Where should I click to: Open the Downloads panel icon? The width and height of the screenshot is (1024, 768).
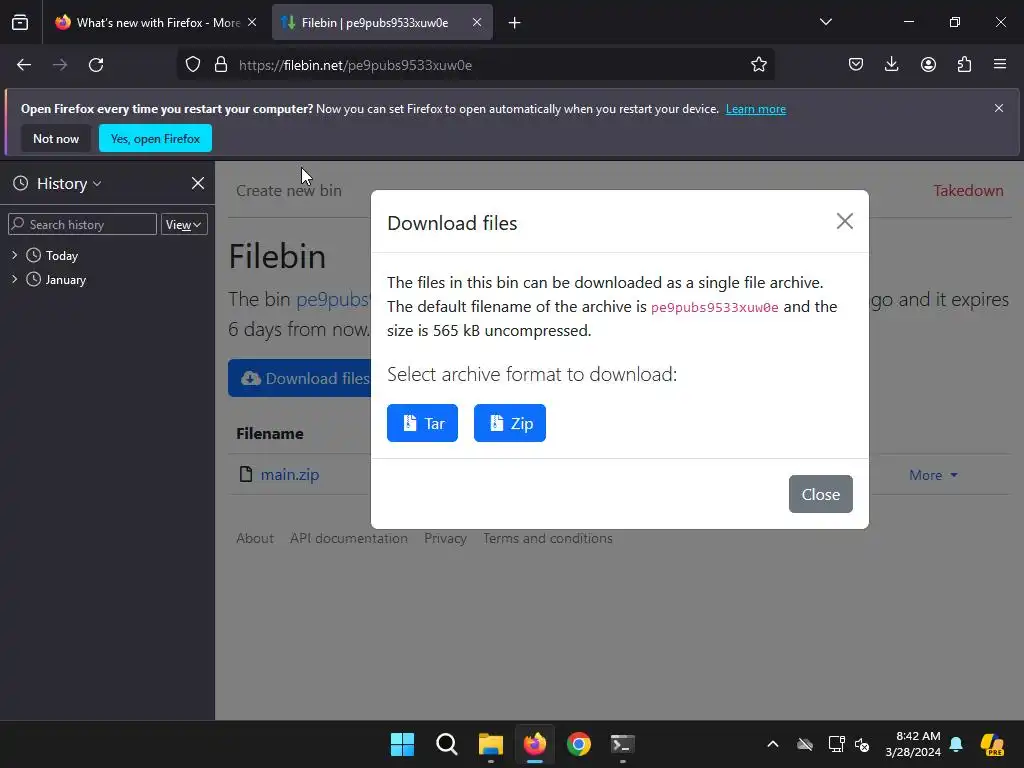891,65
